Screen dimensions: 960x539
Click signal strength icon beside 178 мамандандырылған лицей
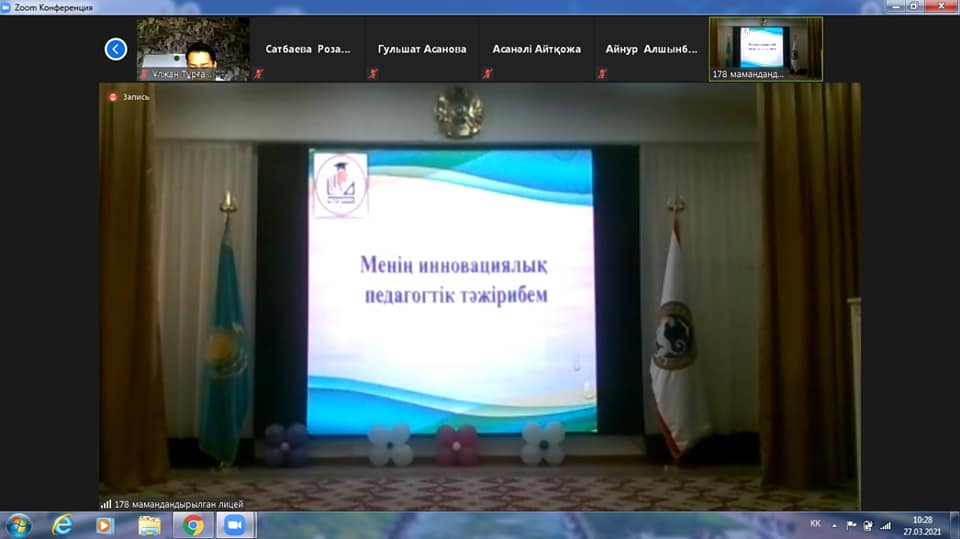coord(106,504)
